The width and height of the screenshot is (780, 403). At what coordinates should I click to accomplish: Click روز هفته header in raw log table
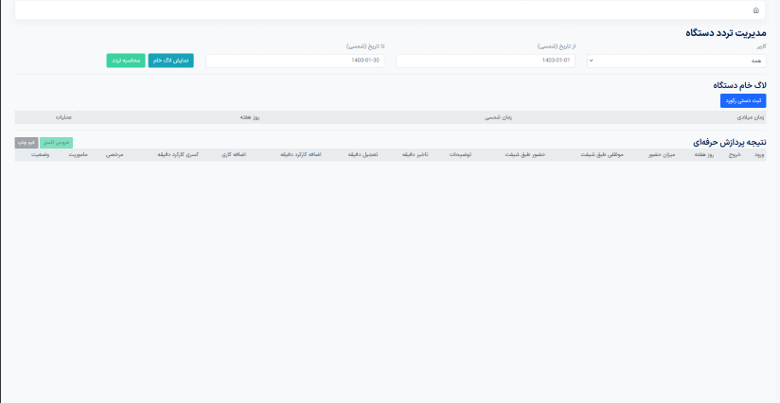tap(250, 117)
